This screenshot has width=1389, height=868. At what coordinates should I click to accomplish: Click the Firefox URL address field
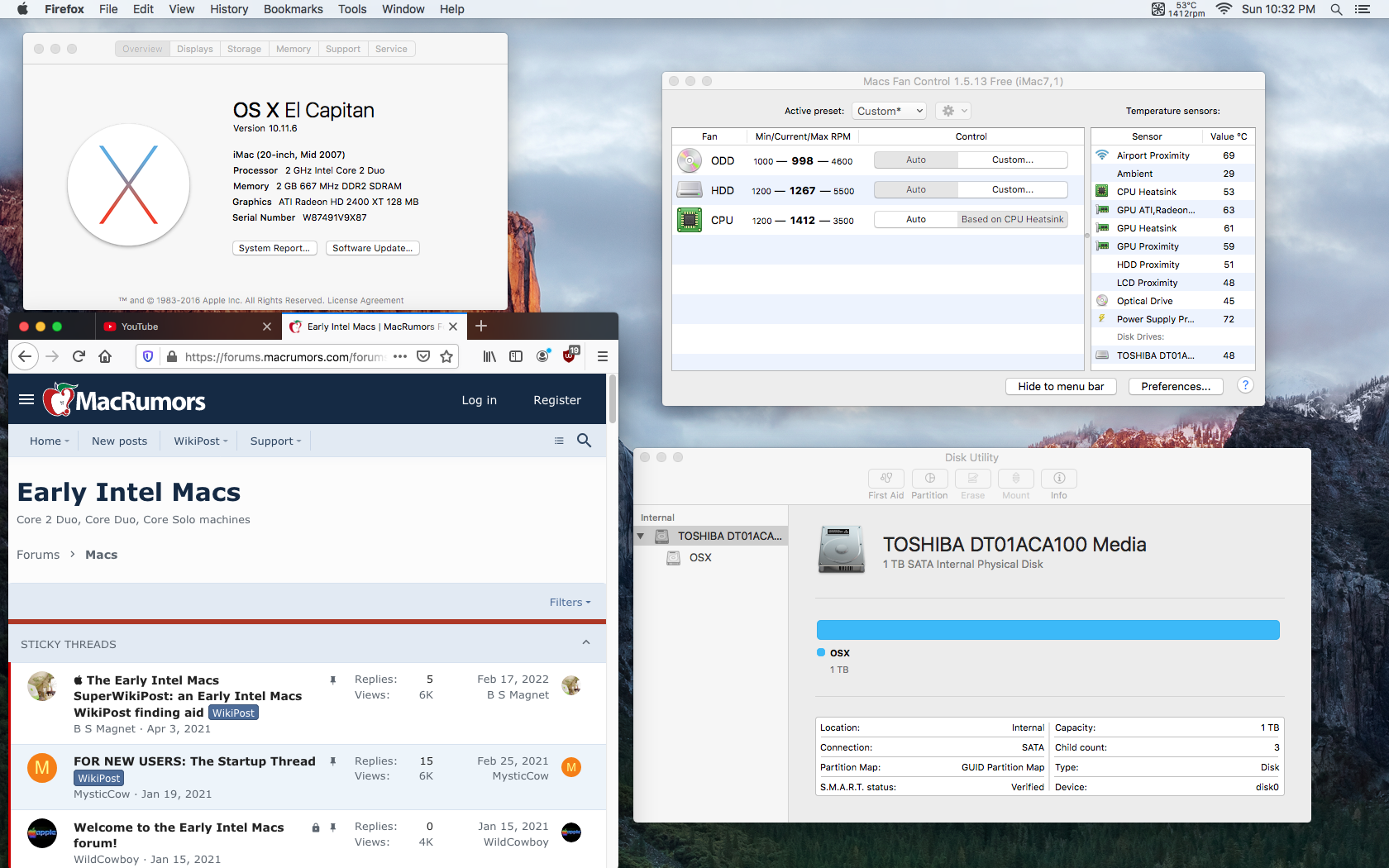coord(285,356)
